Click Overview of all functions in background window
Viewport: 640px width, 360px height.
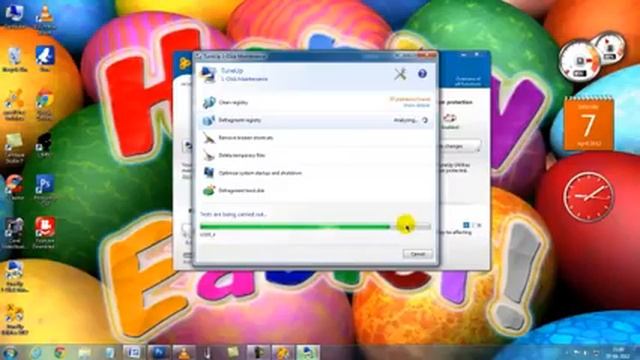coord(468,81)
